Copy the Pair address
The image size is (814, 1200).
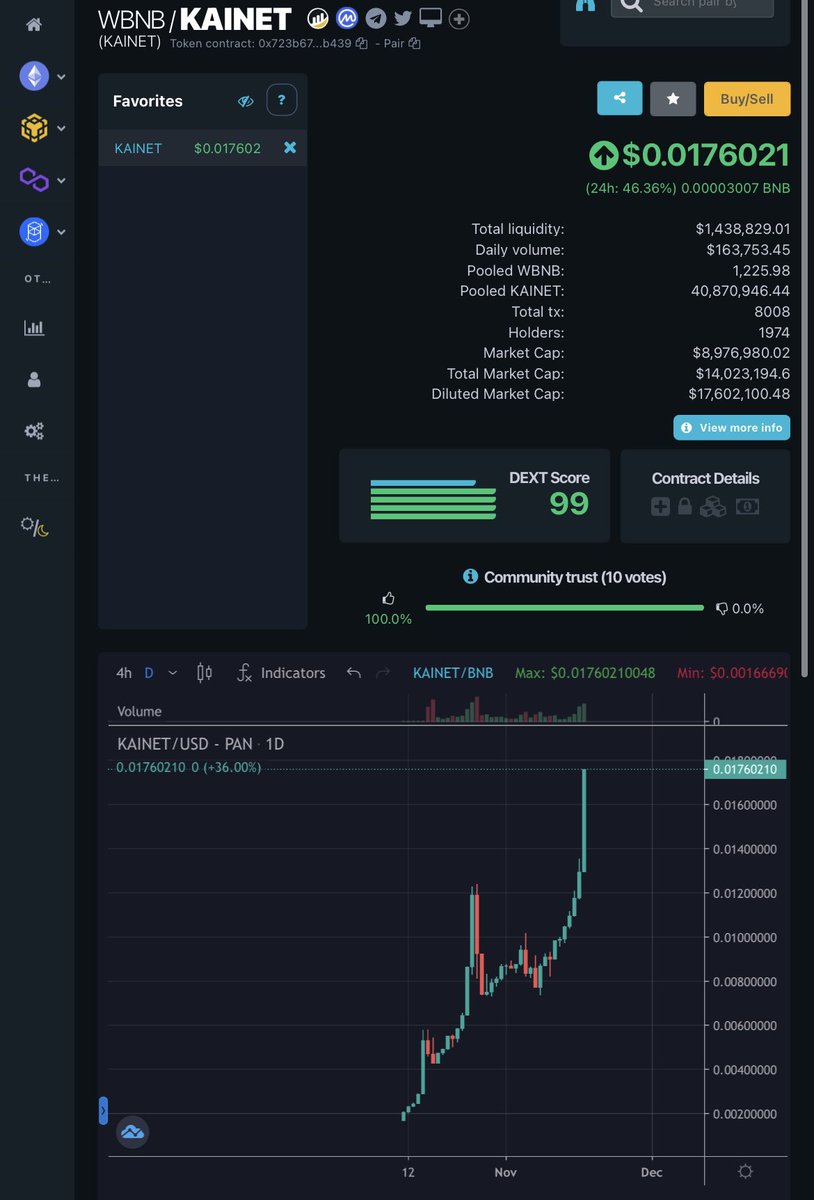(x=414, y=44)
